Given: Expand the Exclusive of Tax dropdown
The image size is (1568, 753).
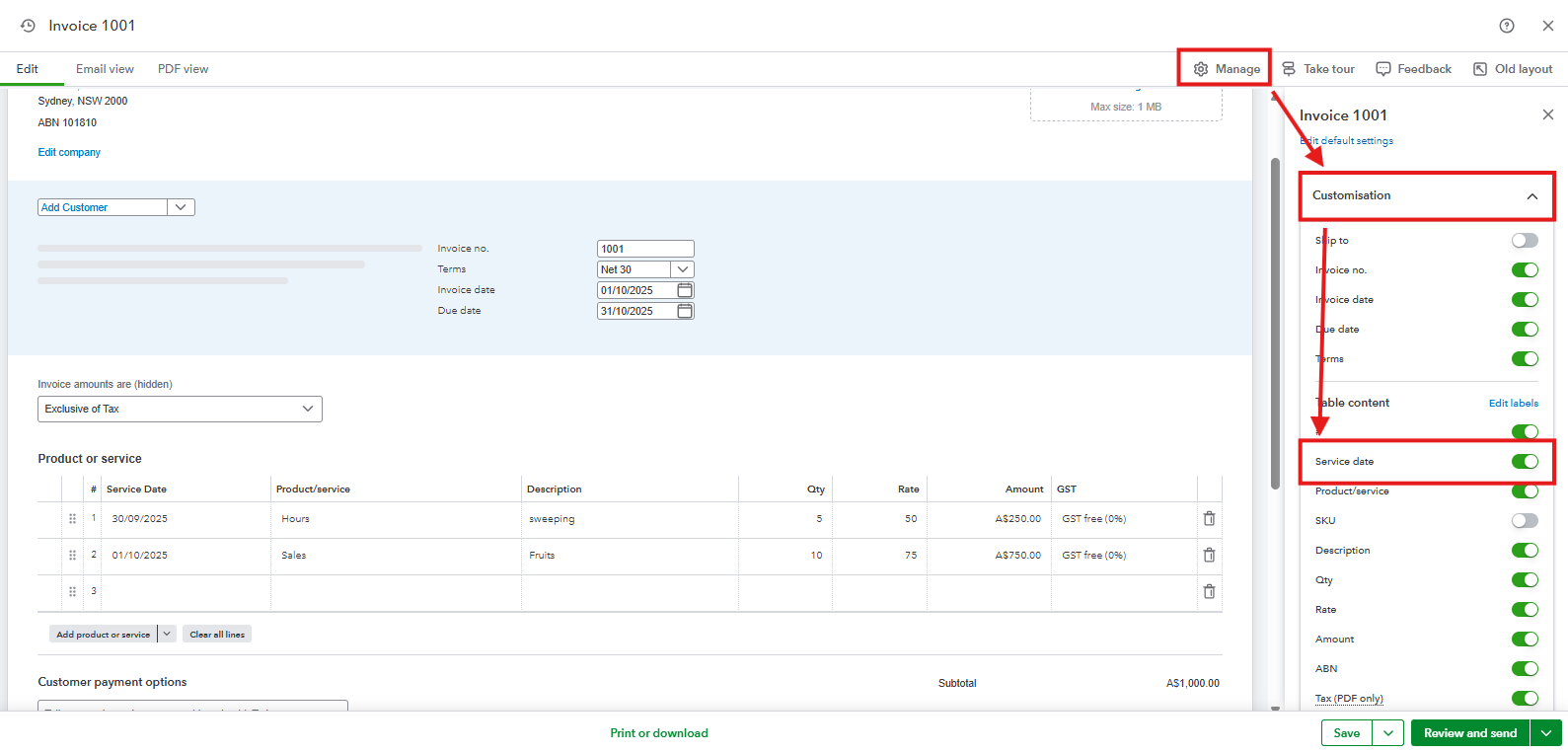Looking at the screenshot, I should [180, 409].
